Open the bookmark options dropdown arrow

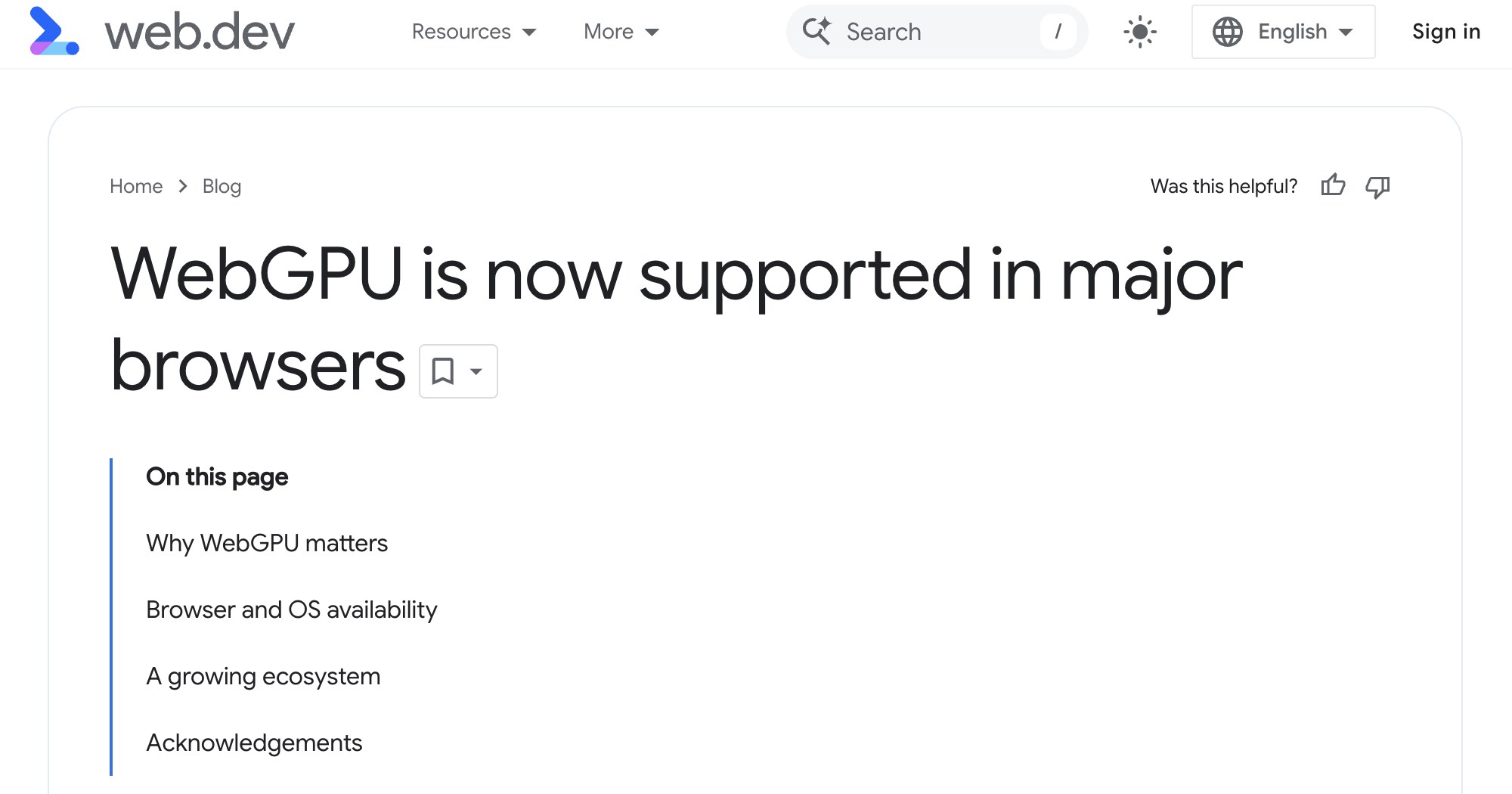476,371
